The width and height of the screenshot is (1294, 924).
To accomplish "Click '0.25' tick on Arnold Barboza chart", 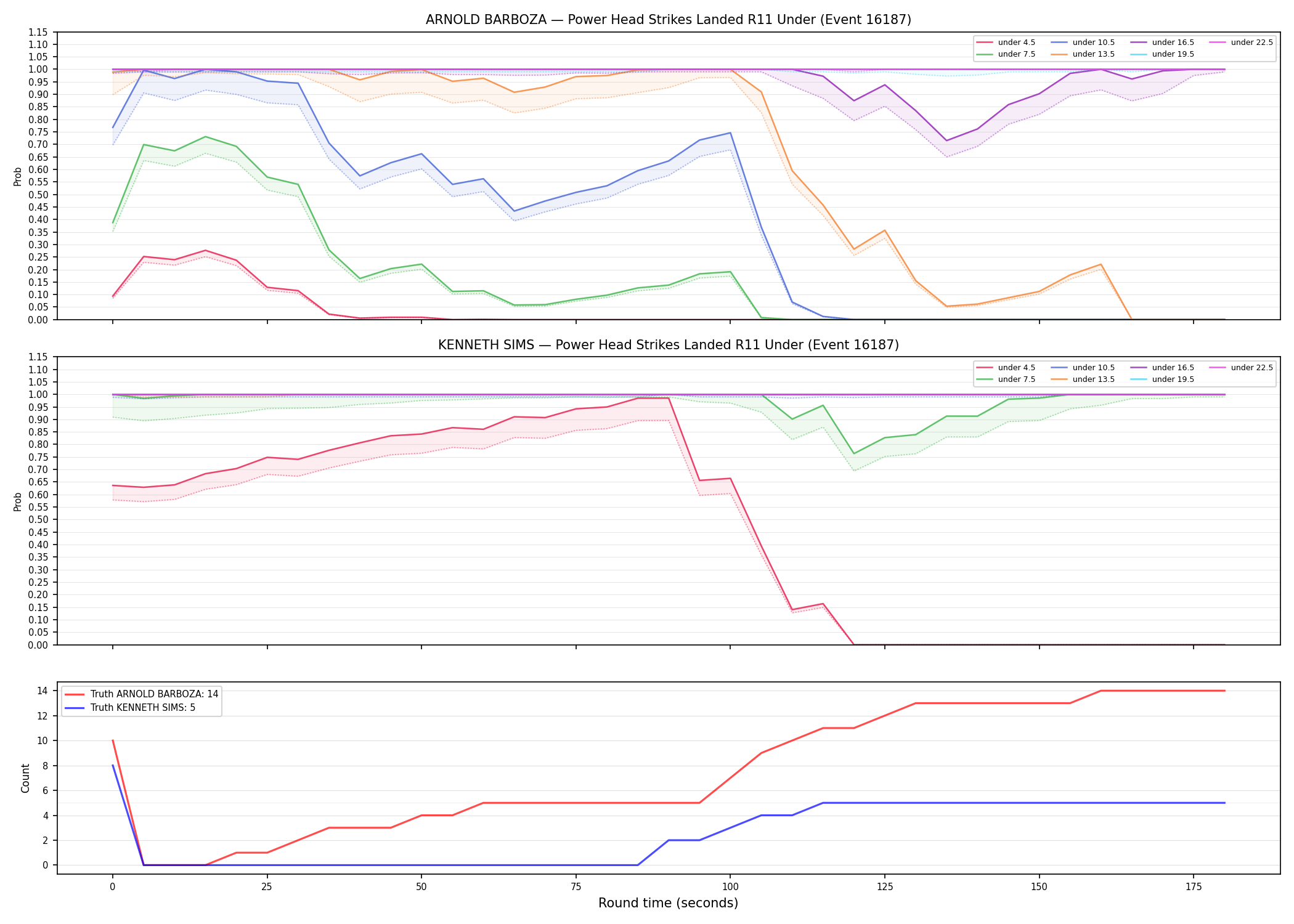I will click(38, 257).
